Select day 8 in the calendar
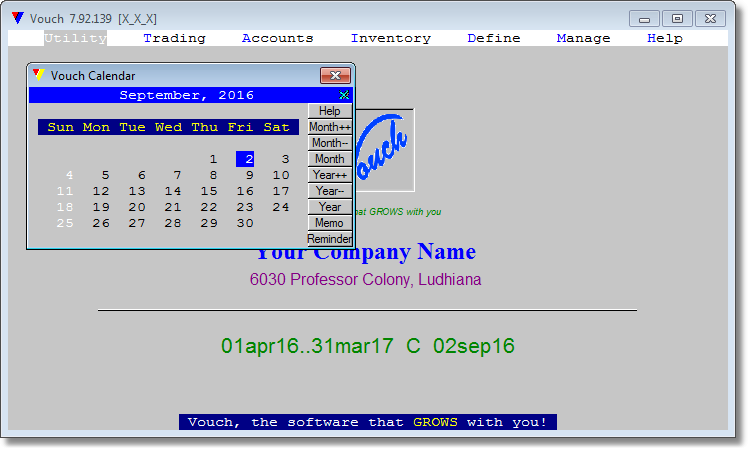Screen dimensions: 748x450 [213, 175]
